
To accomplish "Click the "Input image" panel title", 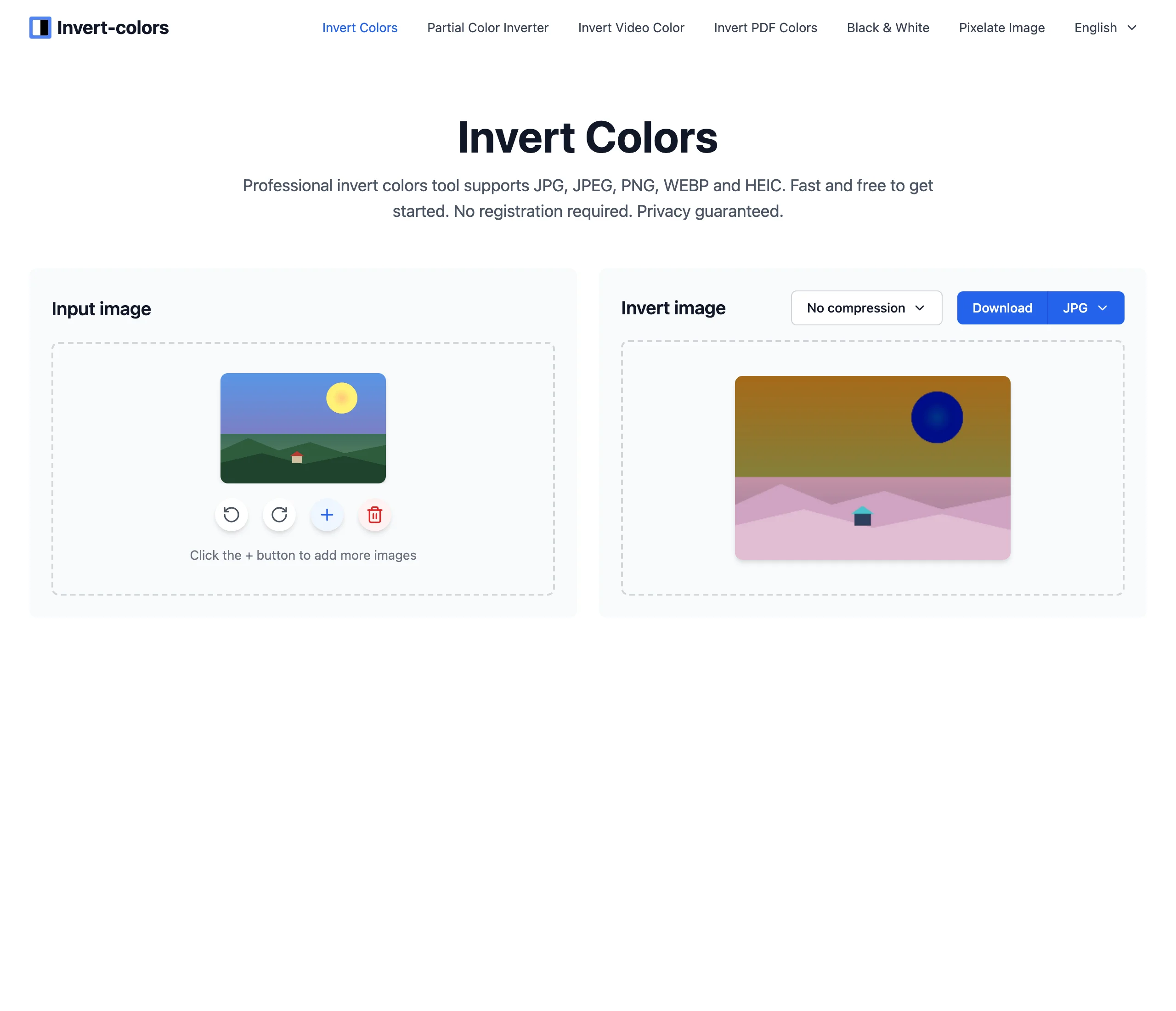I will click(102, 309).
